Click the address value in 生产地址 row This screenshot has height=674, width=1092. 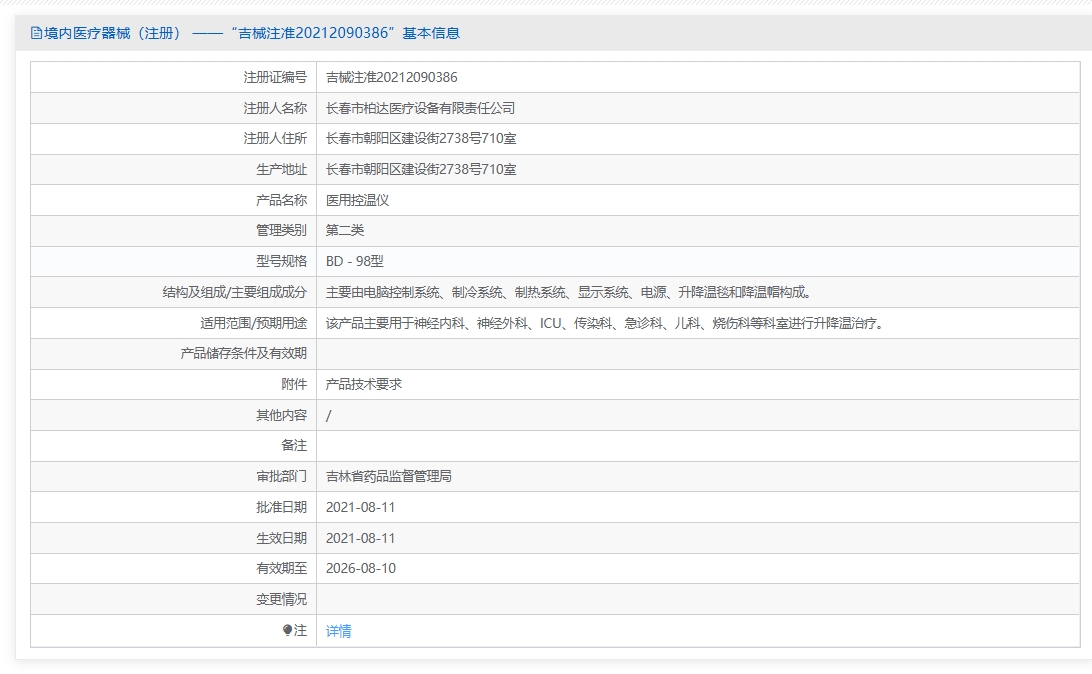(421, 169)
